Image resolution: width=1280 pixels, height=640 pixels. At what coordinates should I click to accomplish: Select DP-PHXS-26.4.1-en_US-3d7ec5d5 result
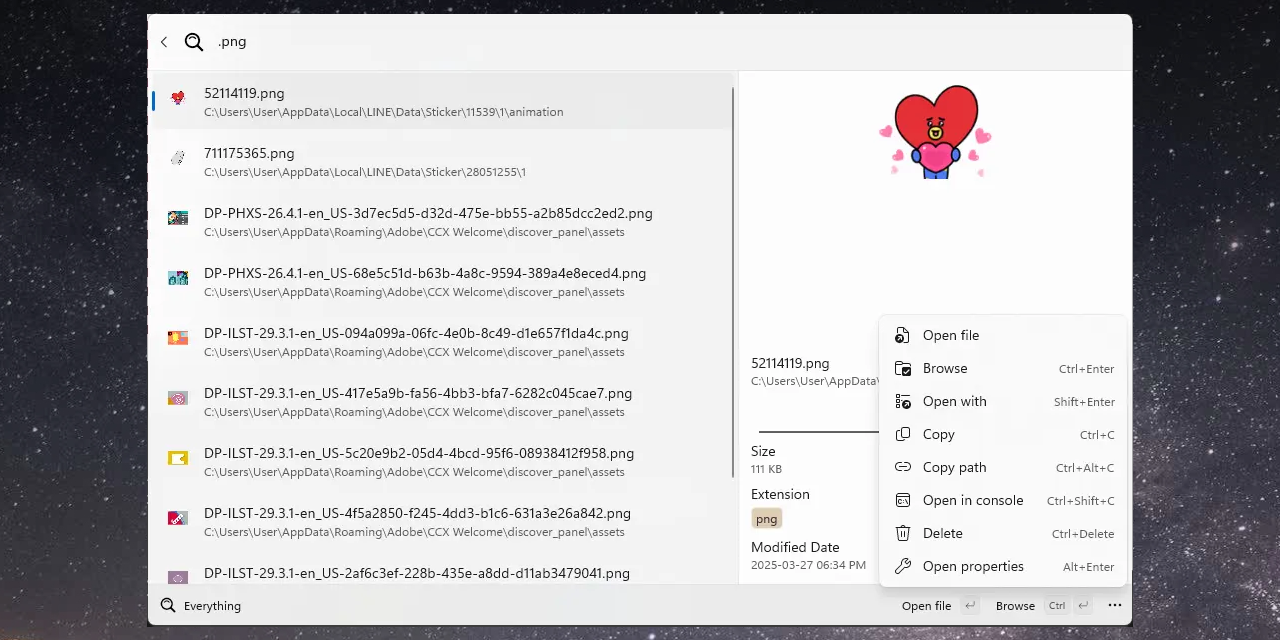441,221
